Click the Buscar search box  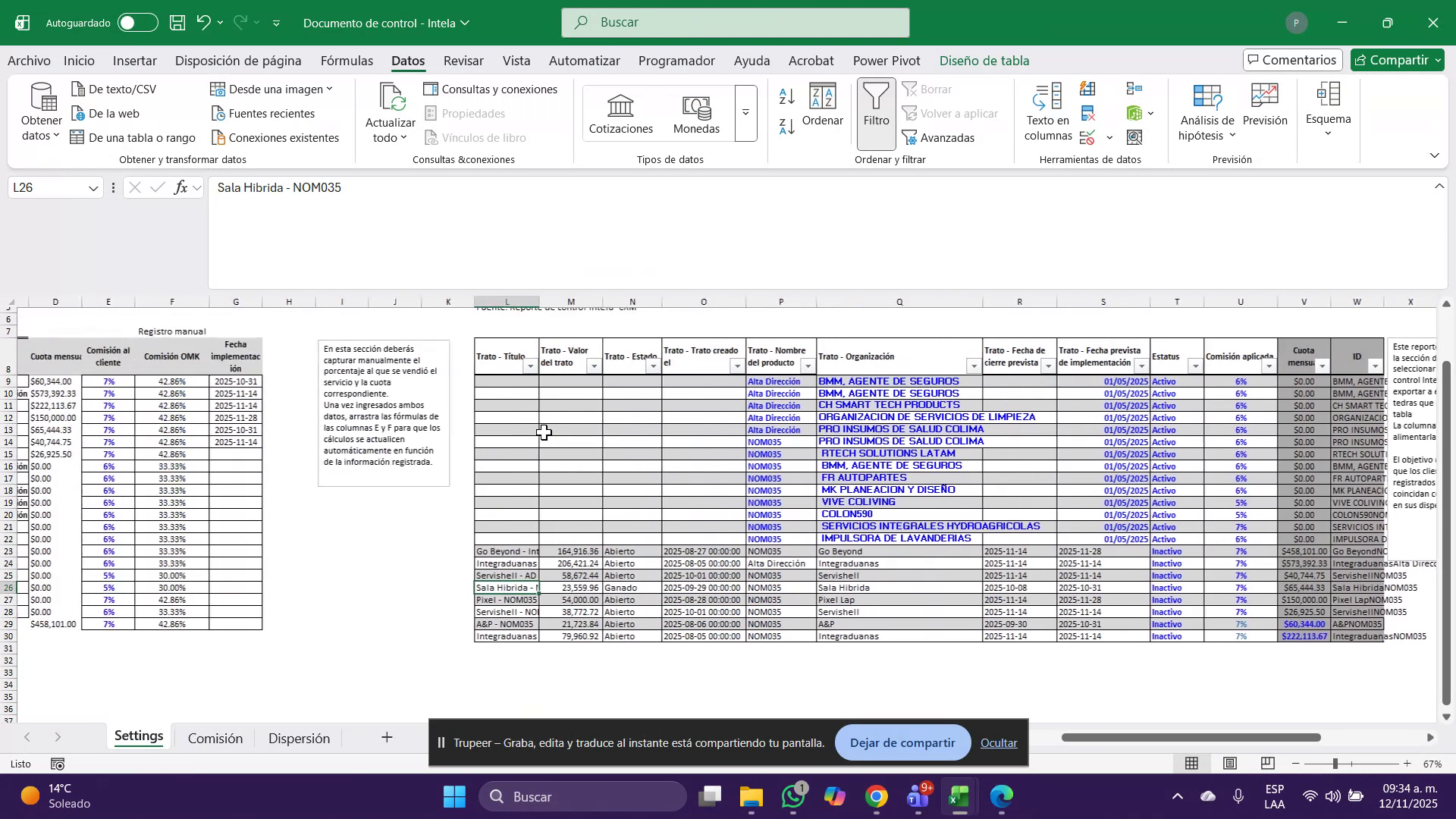(x=735, y=22)
